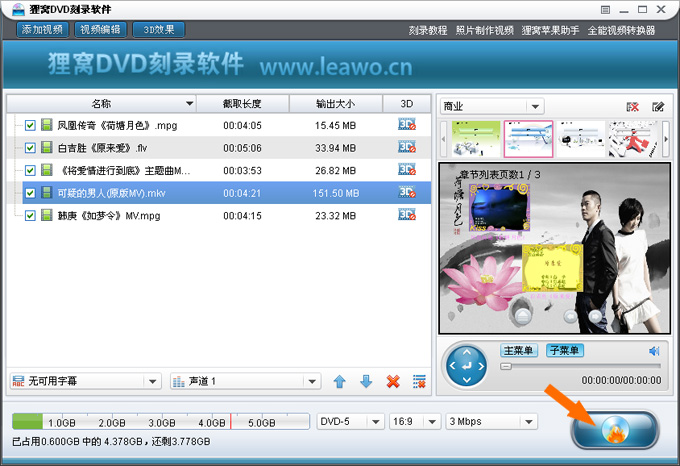Click the 截取长度 column header
Image resolution: width=680 pixels, height=466 pixels.
[x=242, y=104]
